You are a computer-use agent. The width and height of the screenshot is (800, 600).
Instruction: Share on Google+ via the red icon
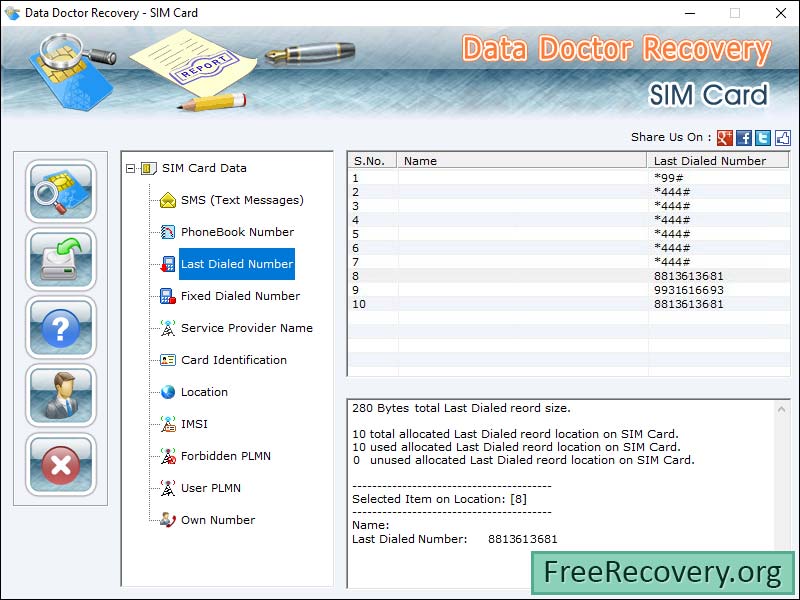click(x=726, y=137)
